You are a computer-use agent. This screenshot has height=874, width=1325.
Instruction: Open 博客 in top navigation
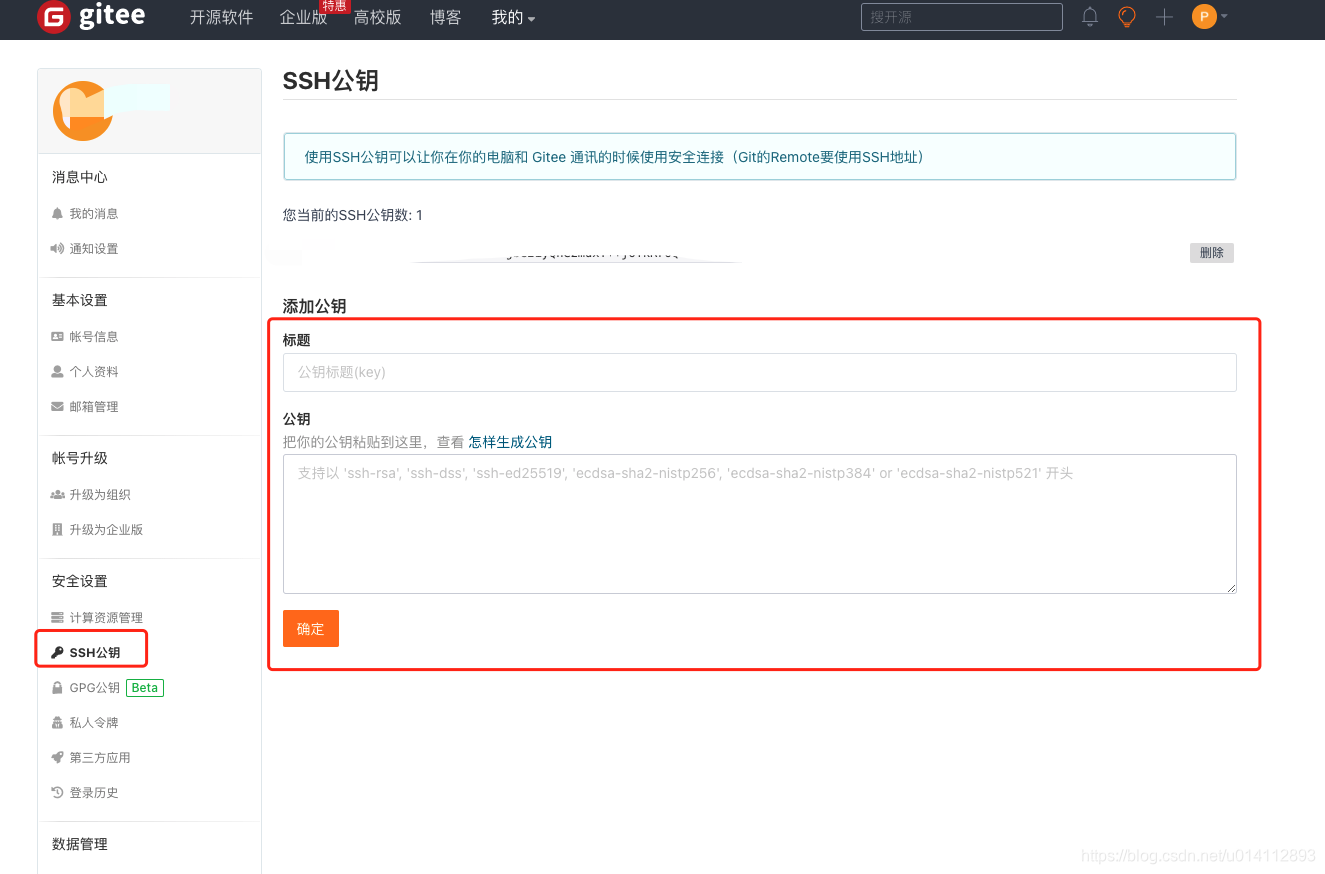446,18
